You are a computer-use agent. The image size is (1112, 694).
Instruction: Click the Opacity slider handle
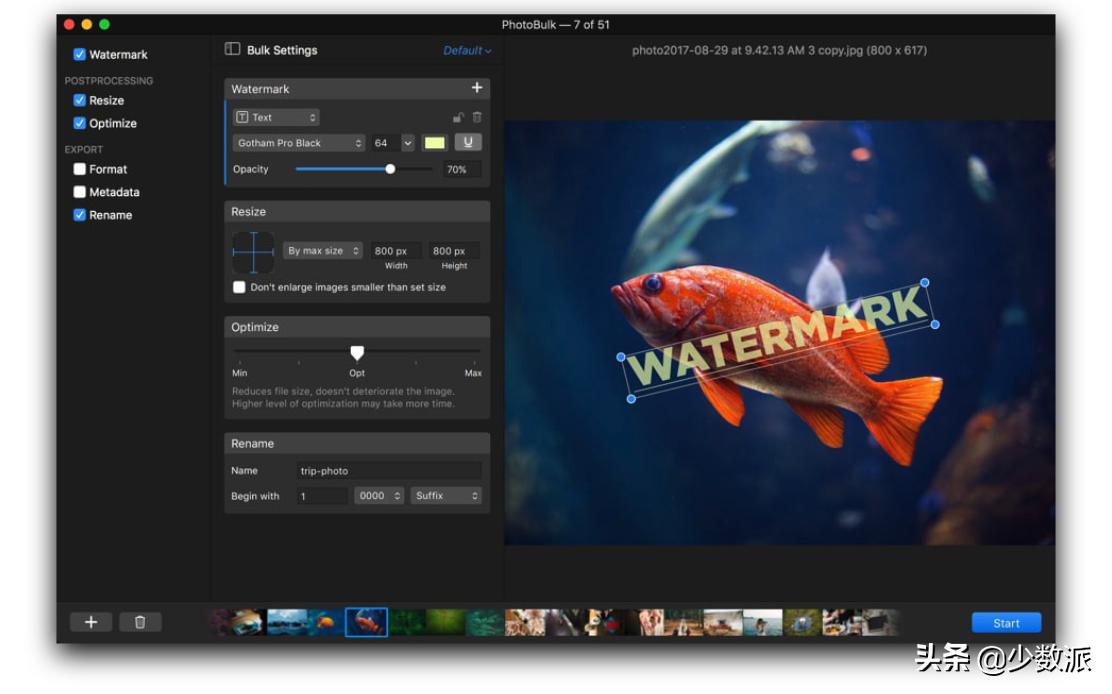[x=390, y=169]
